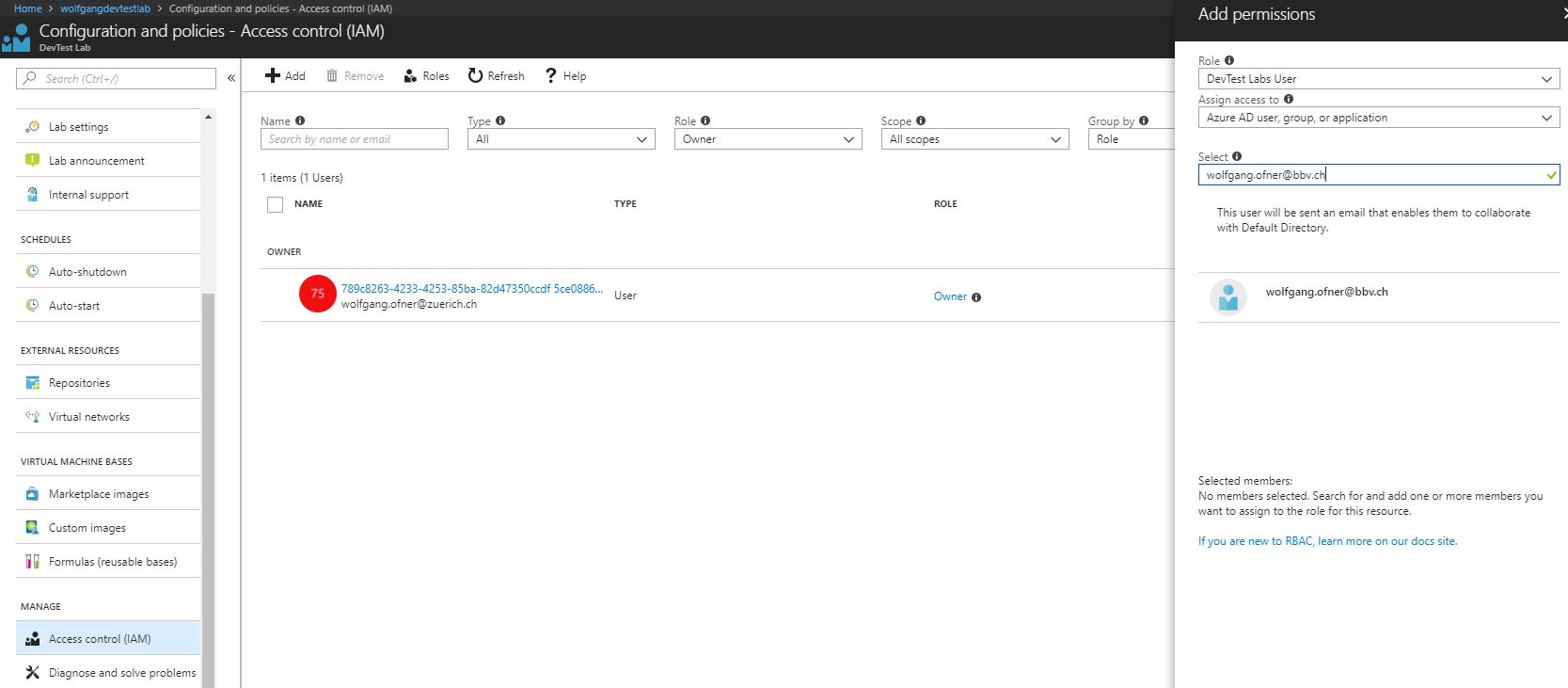
Task: Open the Group by dropdown
Action: 1132,139
